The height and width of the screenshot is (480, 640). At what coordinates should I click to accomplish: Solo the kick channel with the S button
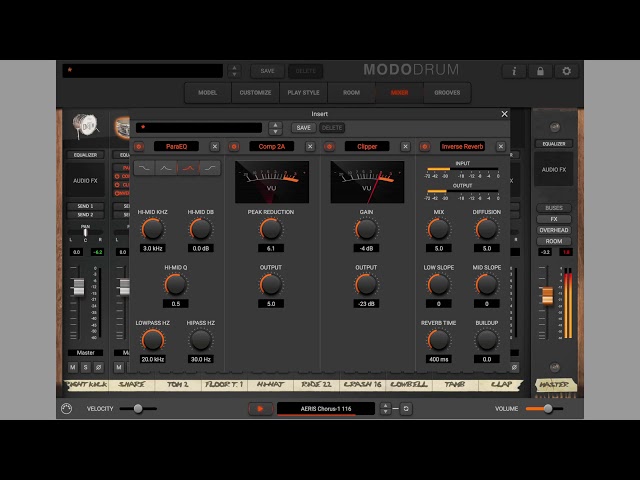pos(85,367)
